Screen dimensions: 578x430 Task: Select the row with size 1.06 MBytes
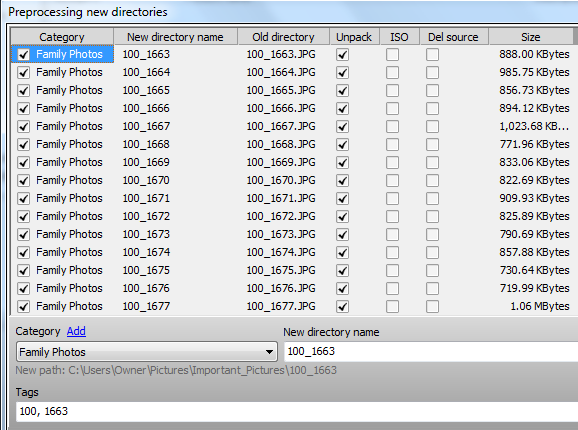[293, 307]
